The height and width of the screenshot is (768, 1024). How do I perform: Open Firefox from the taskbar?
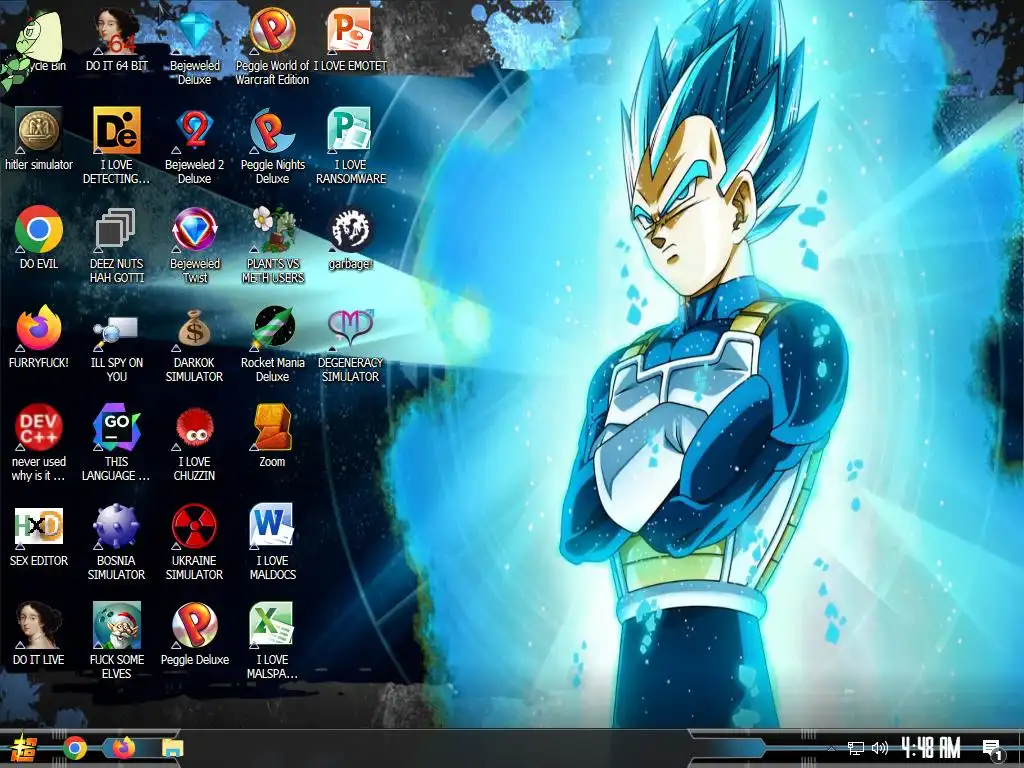(123, 748)
